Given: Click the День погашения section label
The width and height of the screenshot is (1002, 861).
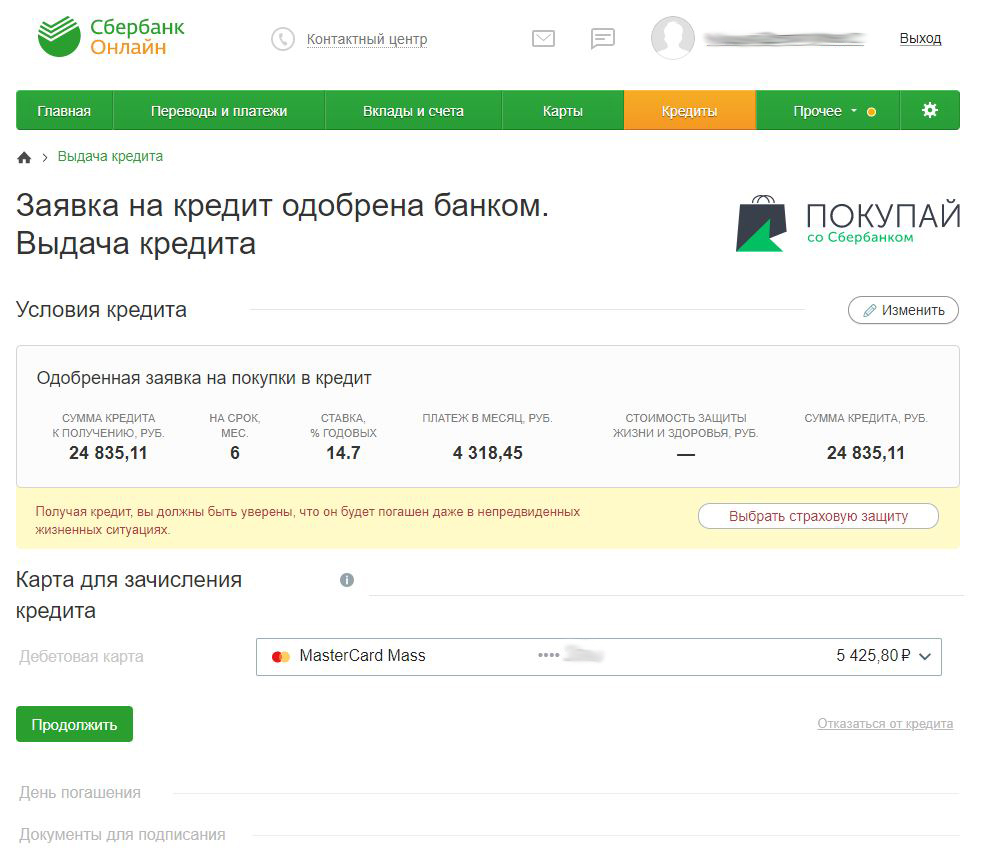Looking at the screenshot, I should pos(80,793).
